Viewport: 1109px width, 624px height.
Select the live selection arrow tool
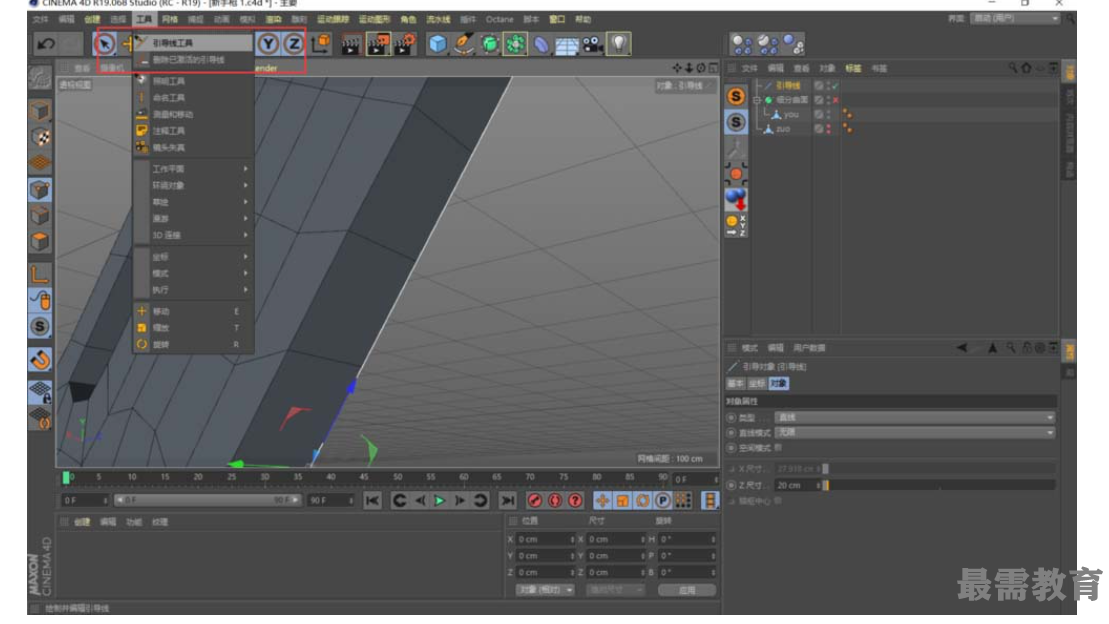click(105, 44)
